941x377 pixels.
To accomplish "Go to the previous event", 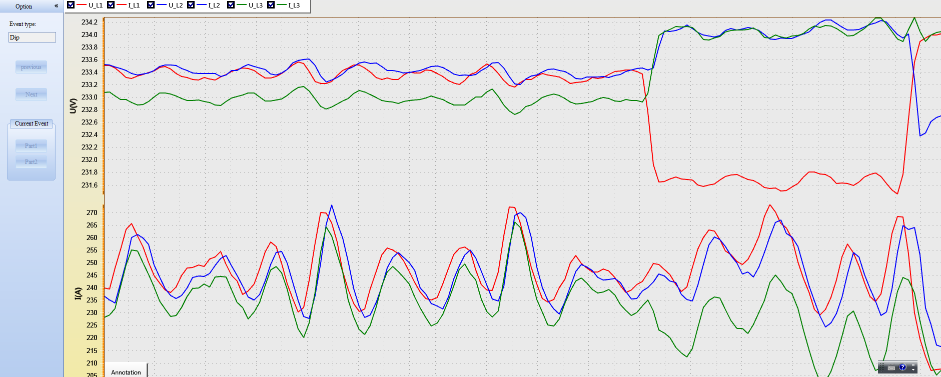I will coord(31,67).
